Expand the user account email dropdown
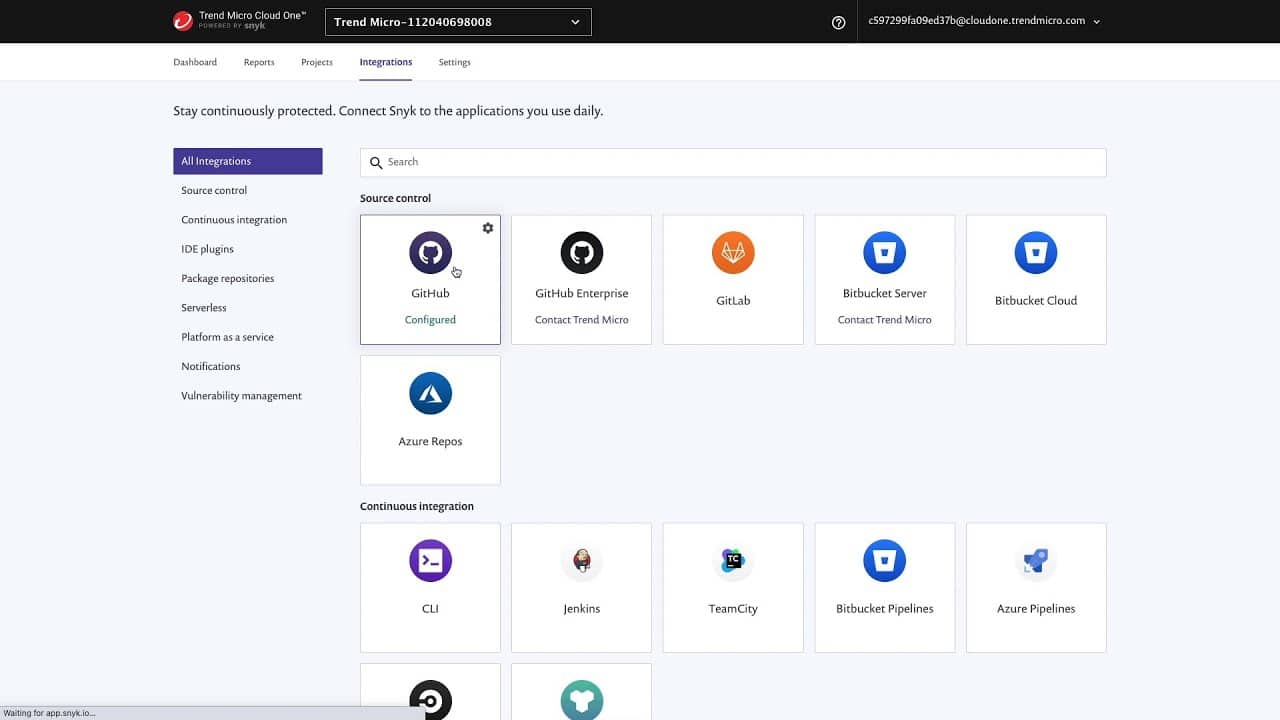This screenshot has height=720, width=1280. coord(984,21)
